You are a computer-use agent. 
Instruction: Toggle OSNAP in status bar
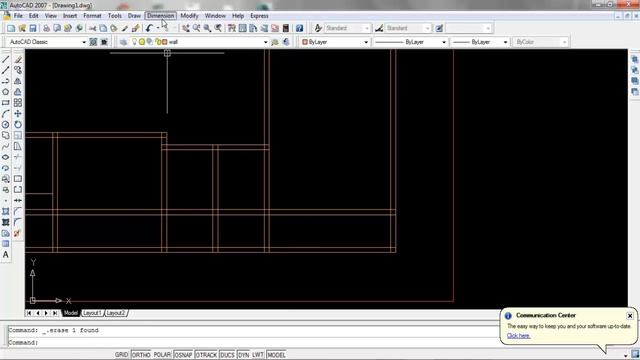click(183, 355)
